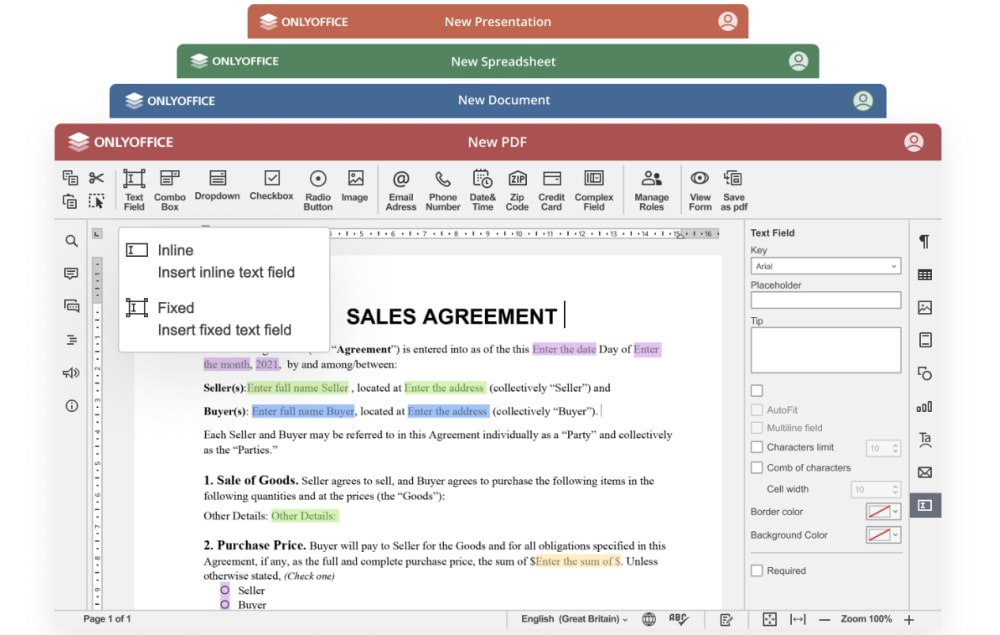Toggle the unlabeled checkbox below Tip box

[757, 391]
